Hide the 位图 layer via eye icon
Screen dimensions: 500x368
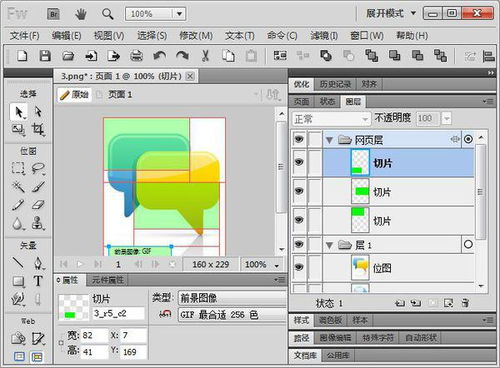[x=299, y=267]
